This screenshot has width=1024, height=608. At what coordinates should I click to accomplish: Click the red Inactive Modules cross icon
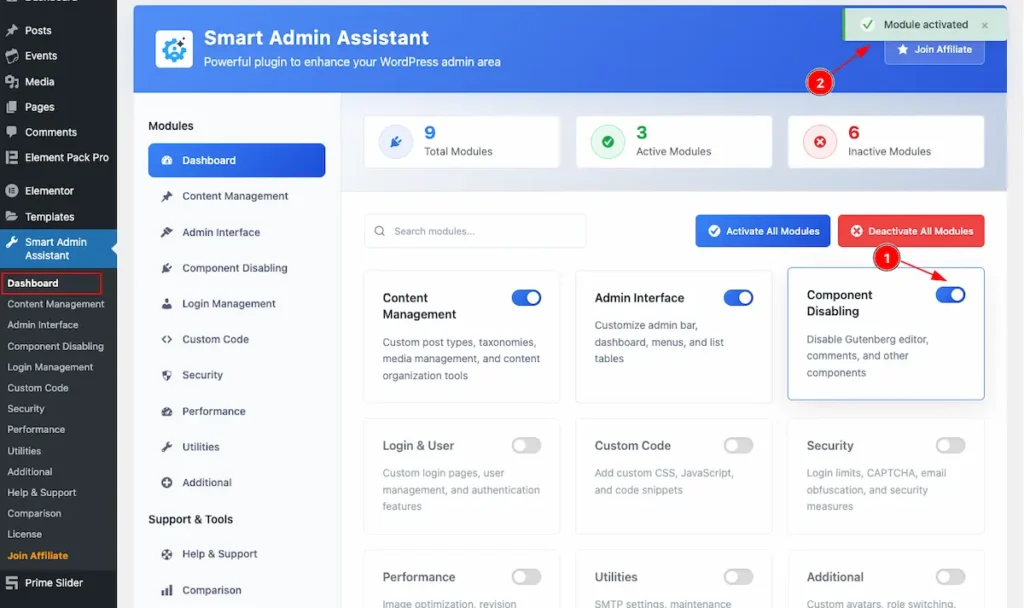[x=820, y=142]
